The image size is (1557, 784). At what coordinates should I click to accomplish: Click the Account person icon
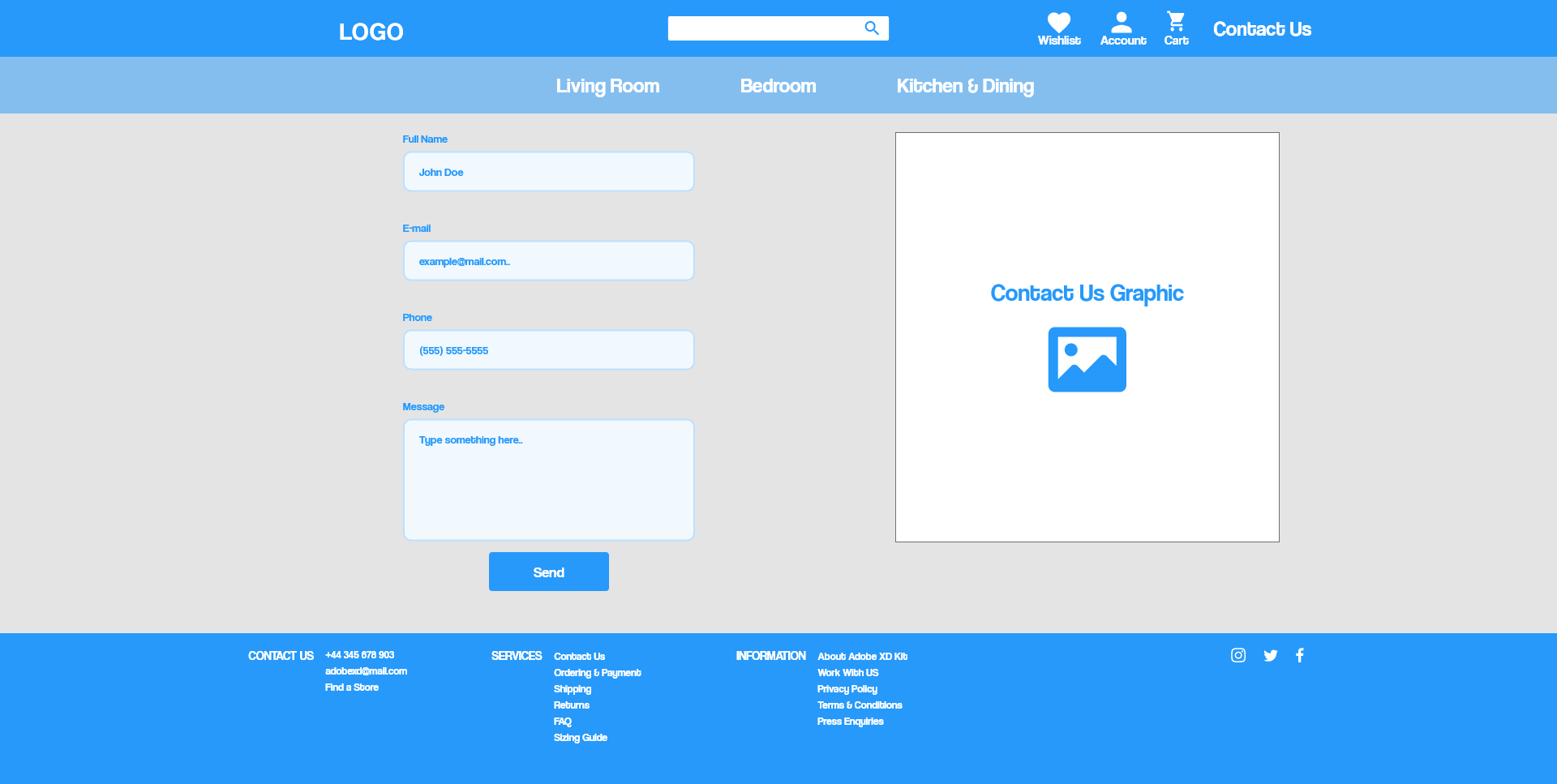tap(1122, 22)
